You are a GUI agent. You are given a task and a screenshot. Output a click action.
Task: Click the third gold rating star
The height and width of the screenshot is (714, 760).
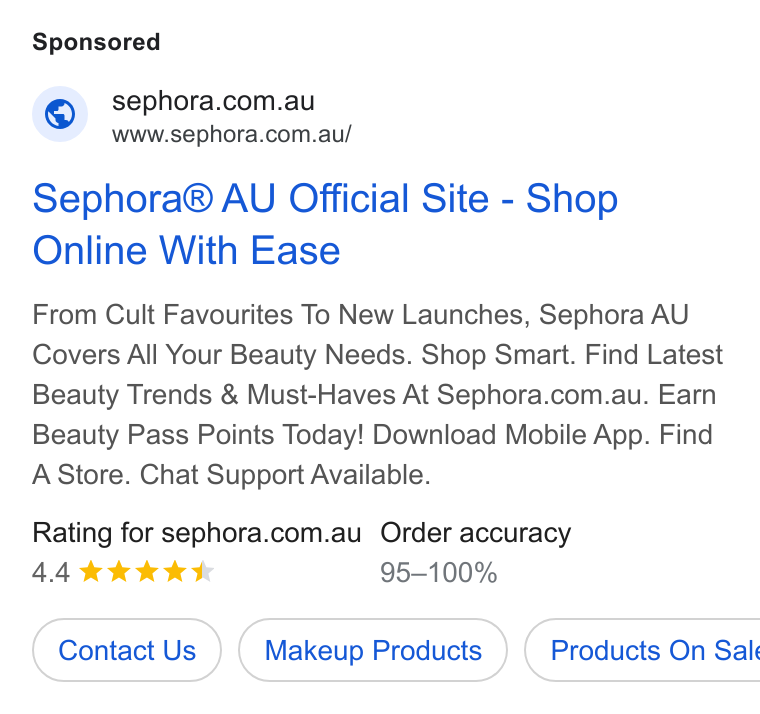146,571
